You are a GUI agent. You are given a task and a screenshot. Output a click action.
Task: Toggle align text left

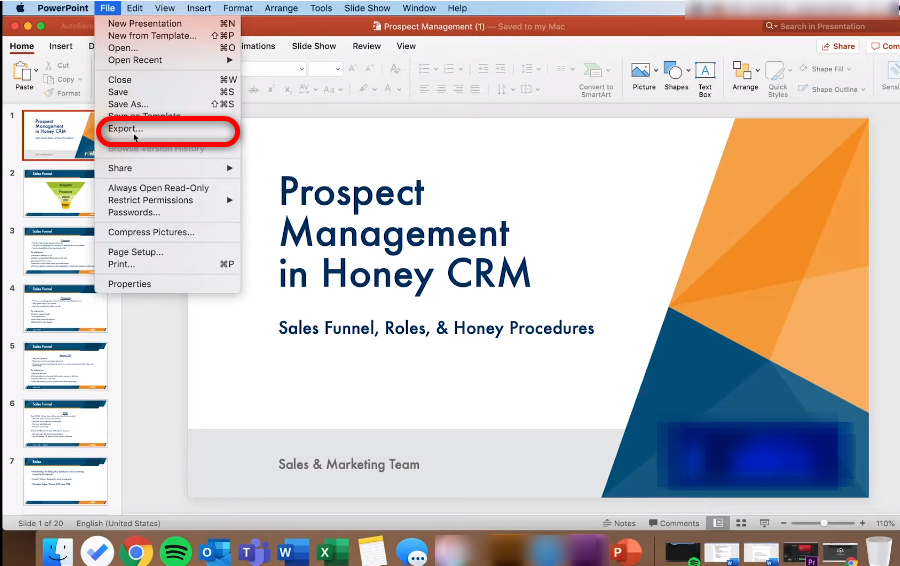click(x=424, y=89)
